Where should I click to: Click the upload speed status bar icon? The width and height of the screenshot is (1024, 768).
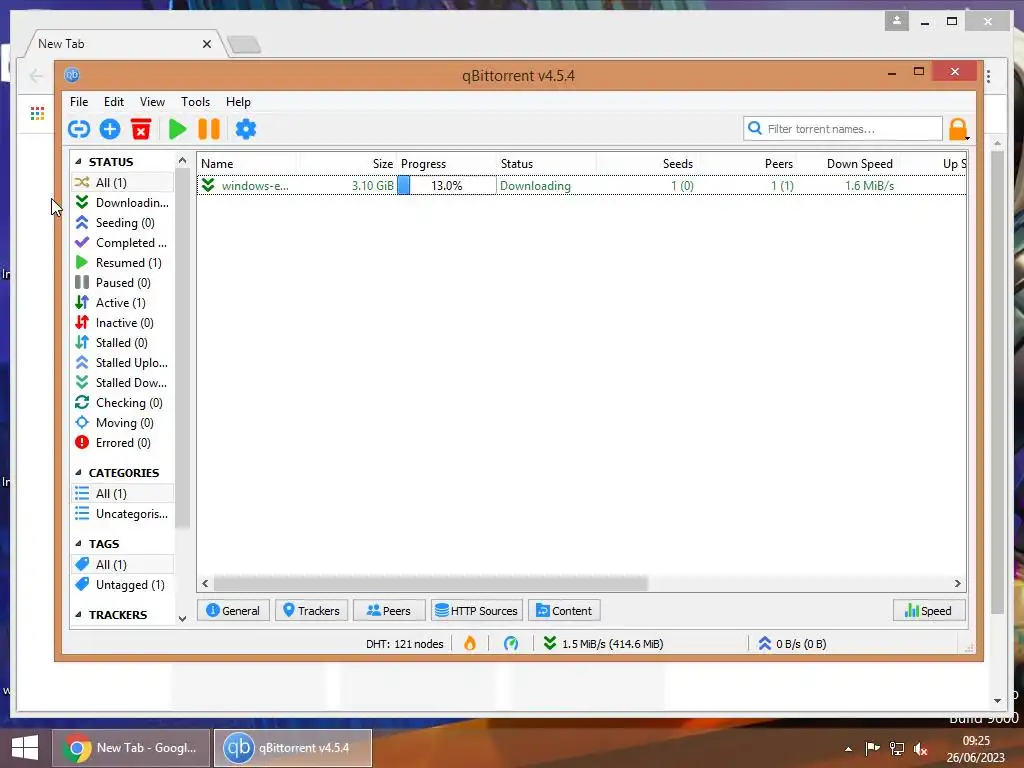click(765, 644)
